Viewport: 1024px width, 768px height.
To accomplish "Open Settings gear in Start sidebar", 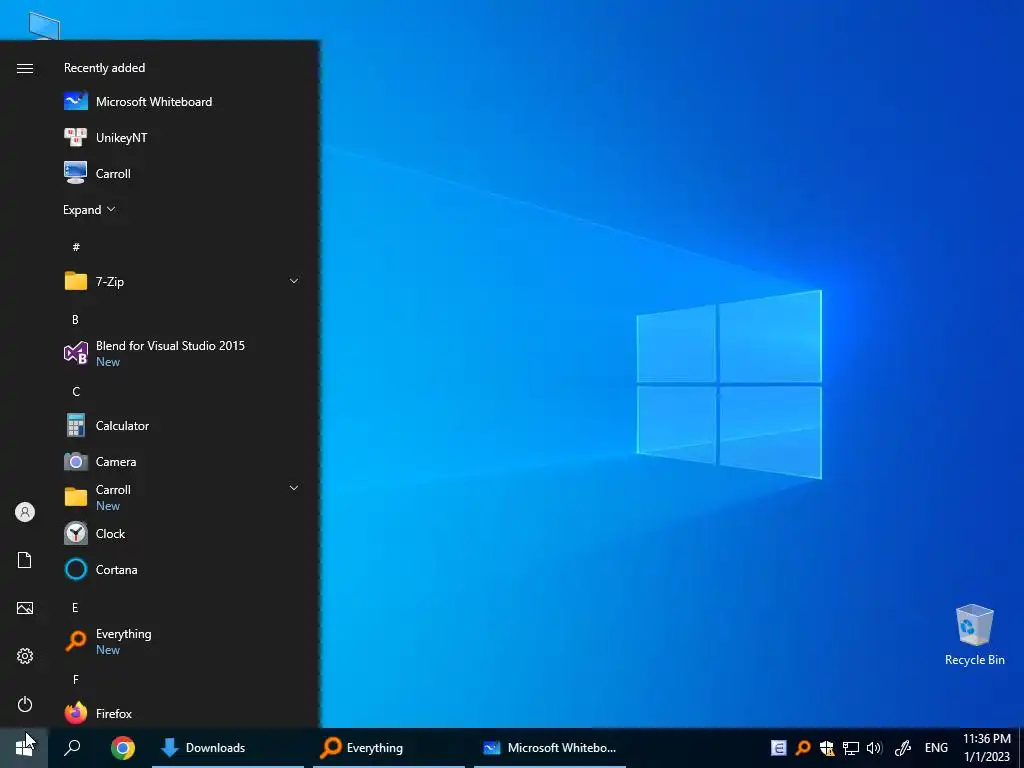I will pos(25,656).
